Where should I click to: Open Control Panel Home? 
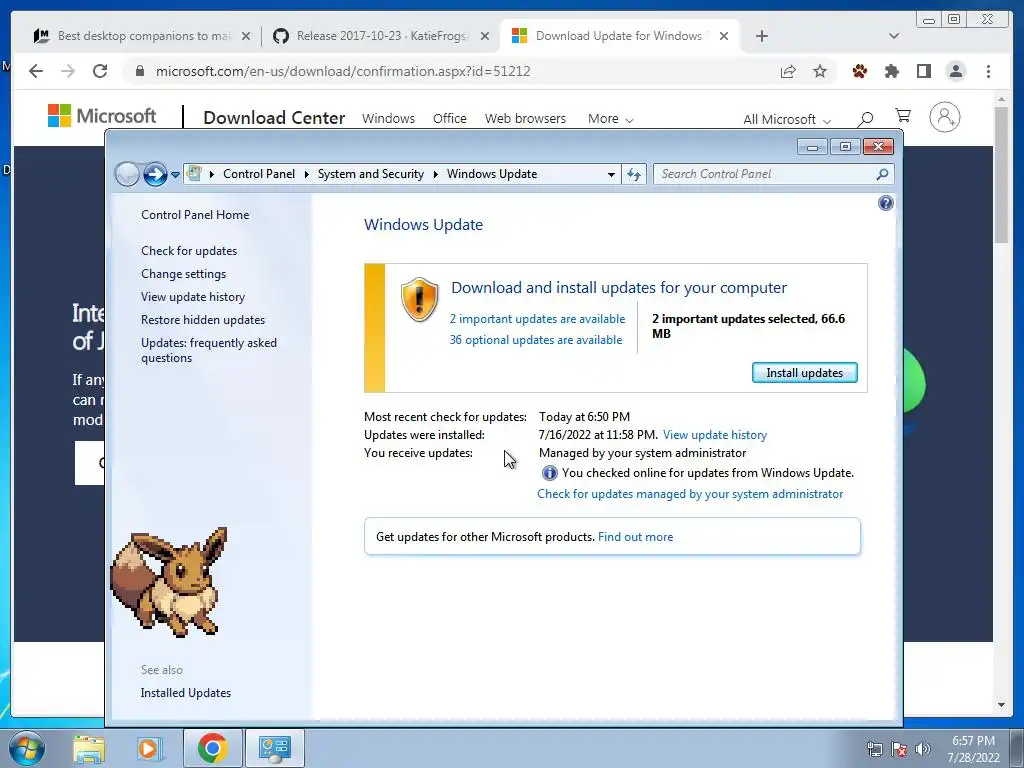[x=195, y=215]
